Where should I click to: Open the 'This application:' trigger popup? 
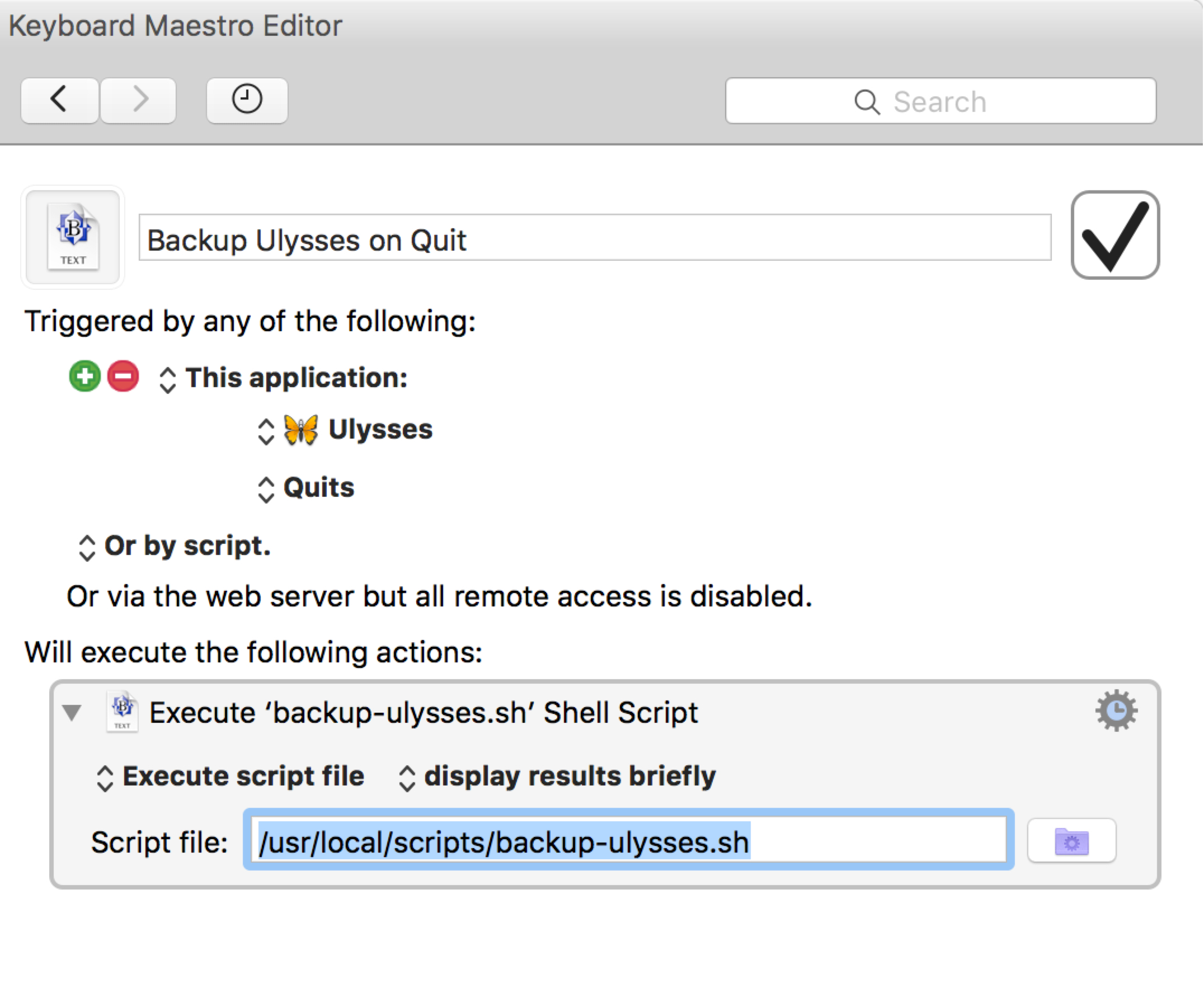(x=283, y=378)
